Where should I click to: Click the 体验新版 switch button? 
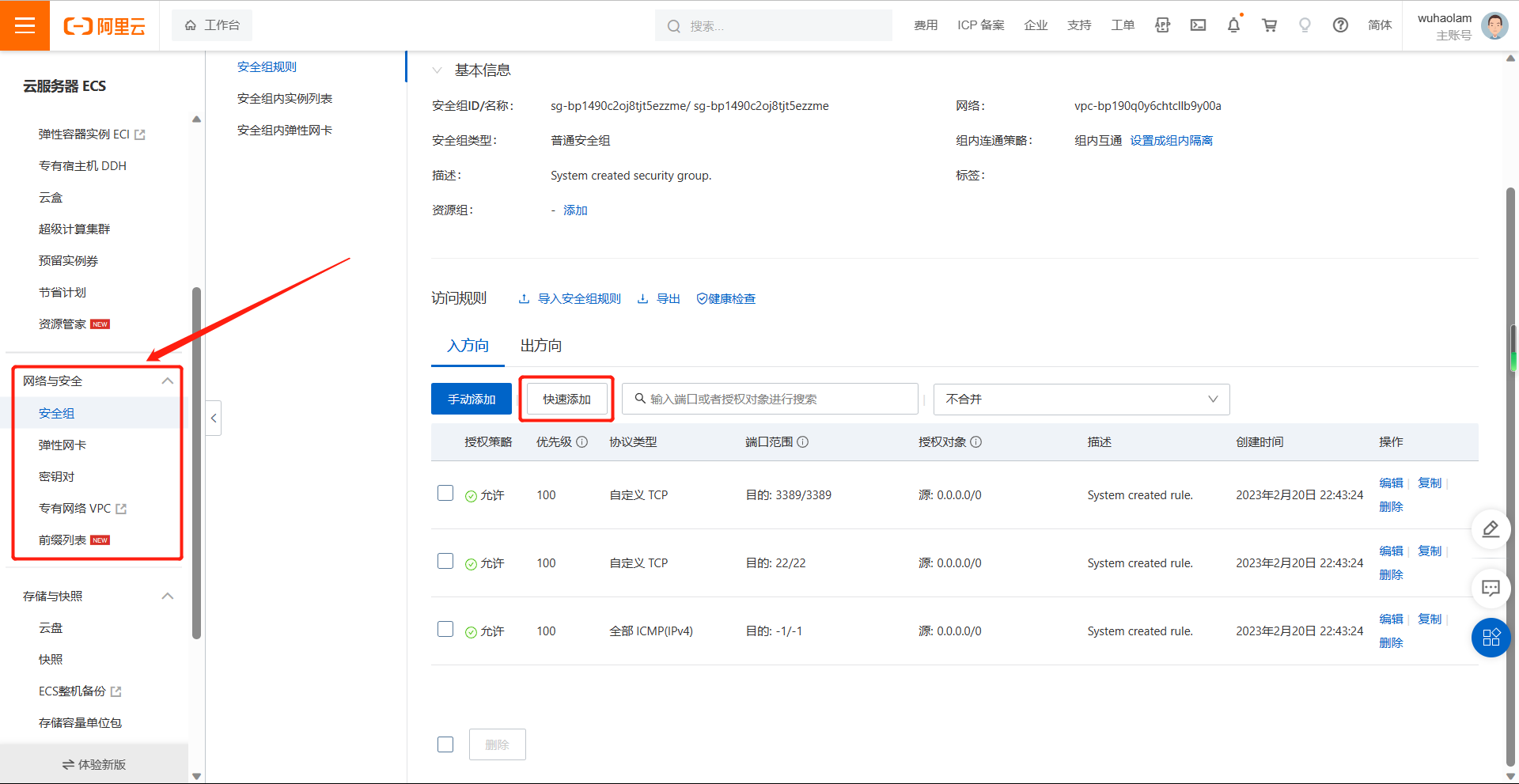pyautogui.click(x=94, y=764)
